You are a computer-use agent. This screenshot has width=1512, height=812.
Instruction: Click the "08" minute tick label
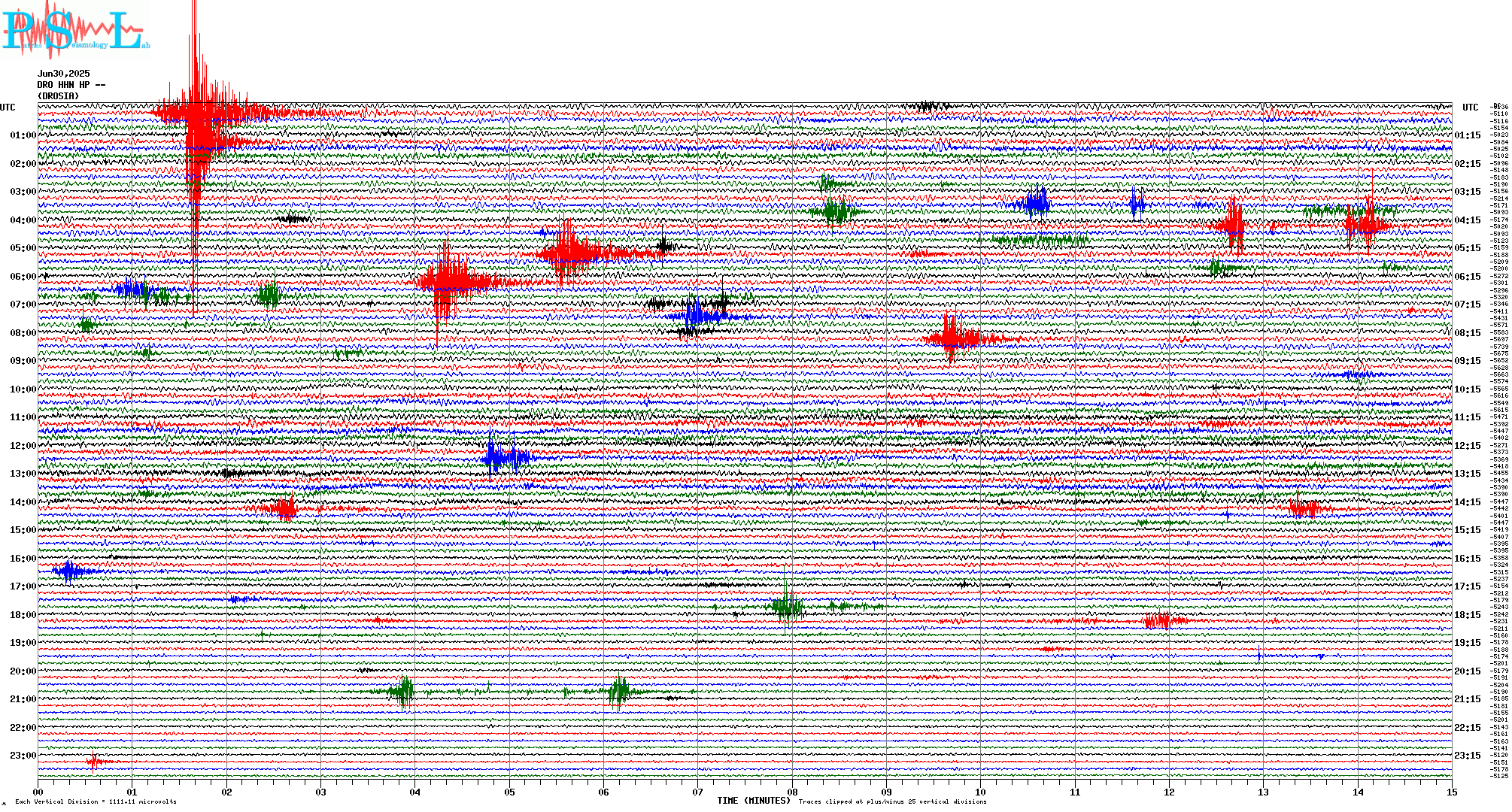tap(792, 792)
